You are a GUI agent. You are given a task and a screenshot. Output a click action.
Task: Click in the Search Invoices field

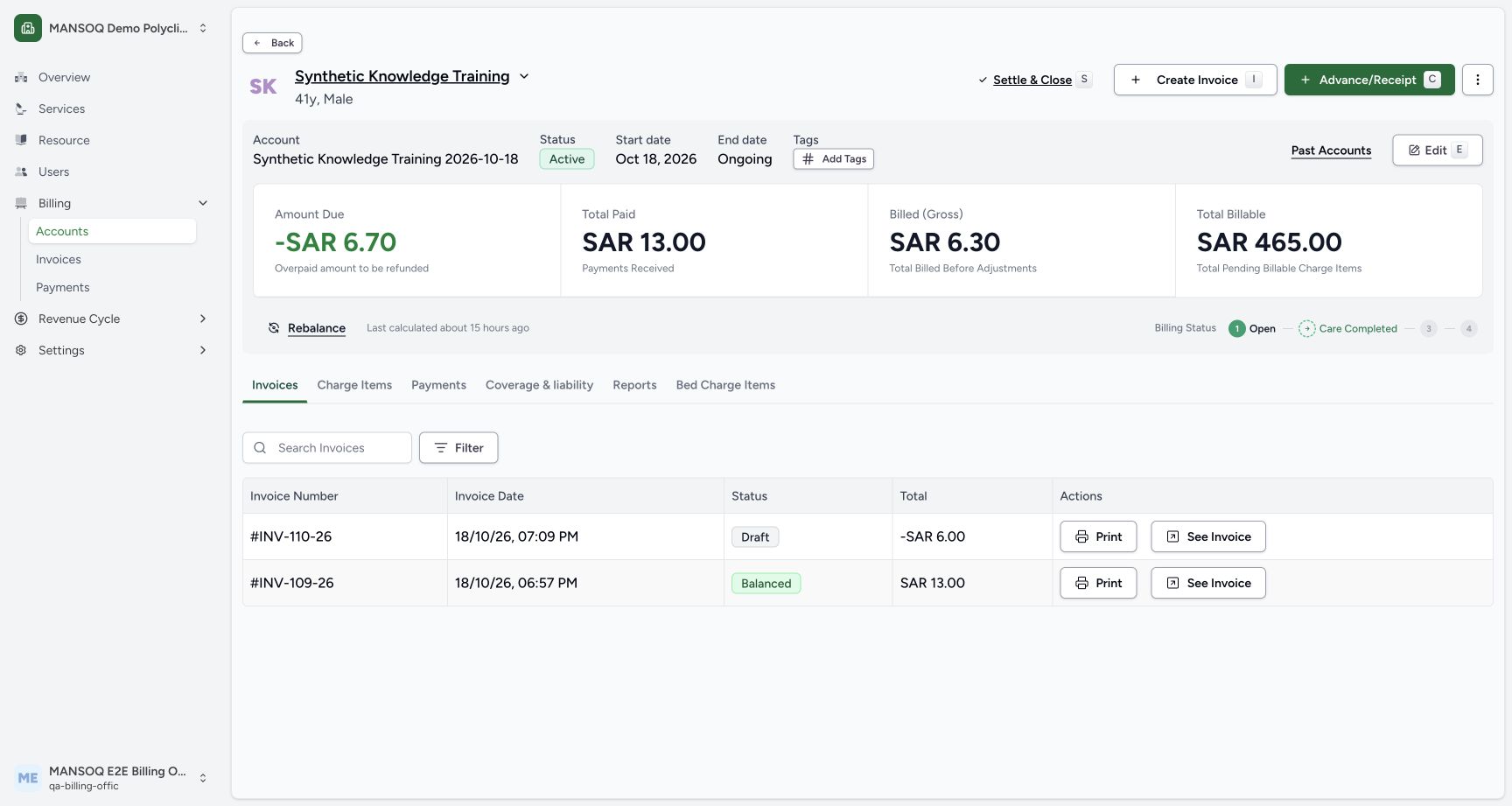click(327, 448)
